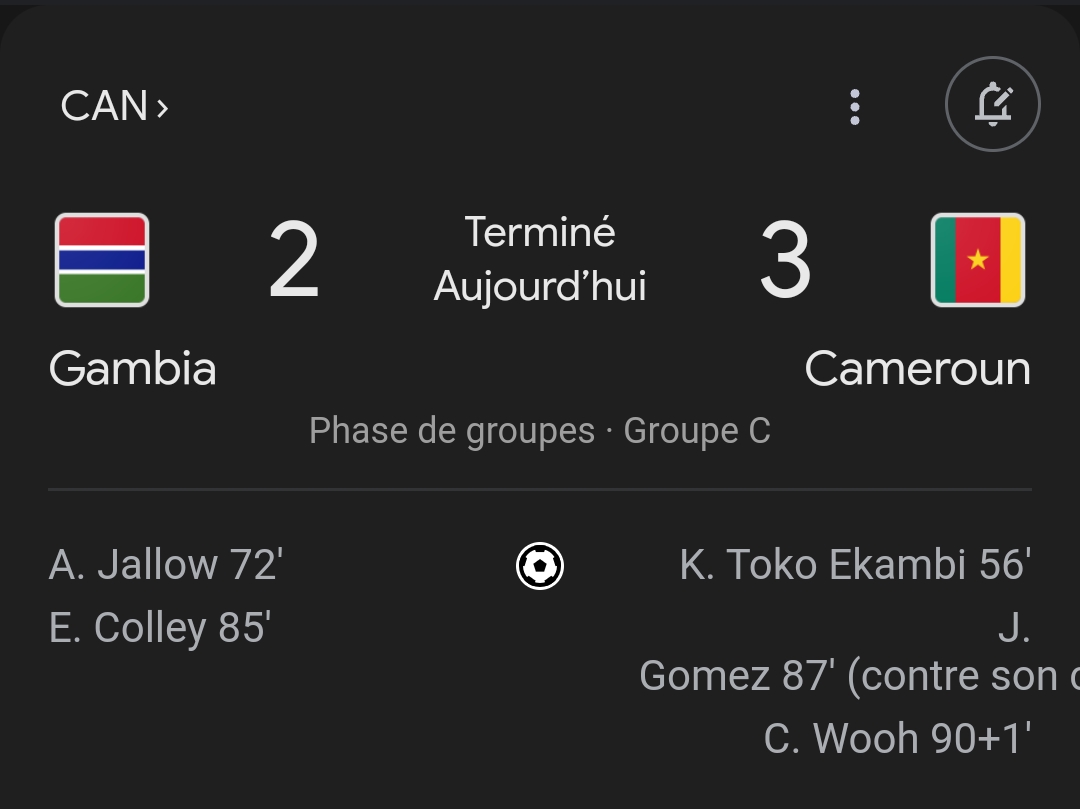Tap the Terminé match status text
The image size is (1080, 809).
coord(540,233)
